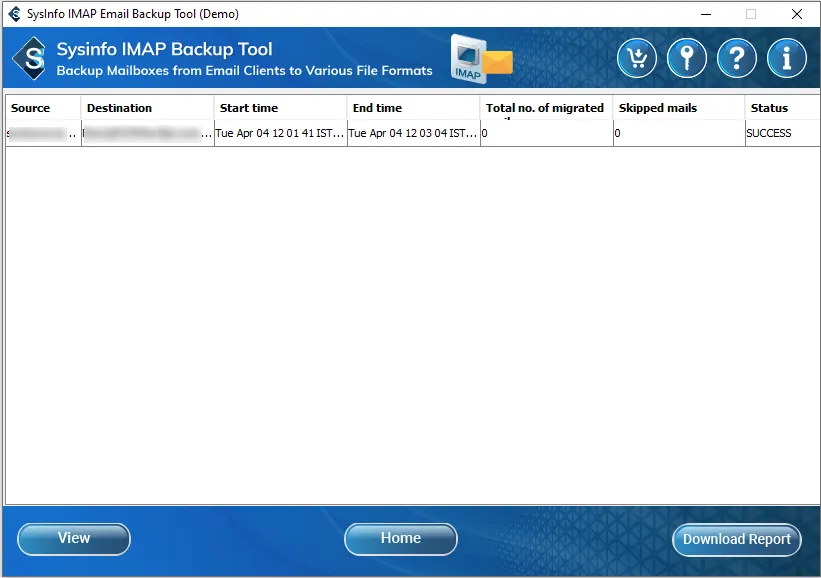Screen dimensions: 821x578
Task: Click the Destination column header
Action: coord(147,108)
